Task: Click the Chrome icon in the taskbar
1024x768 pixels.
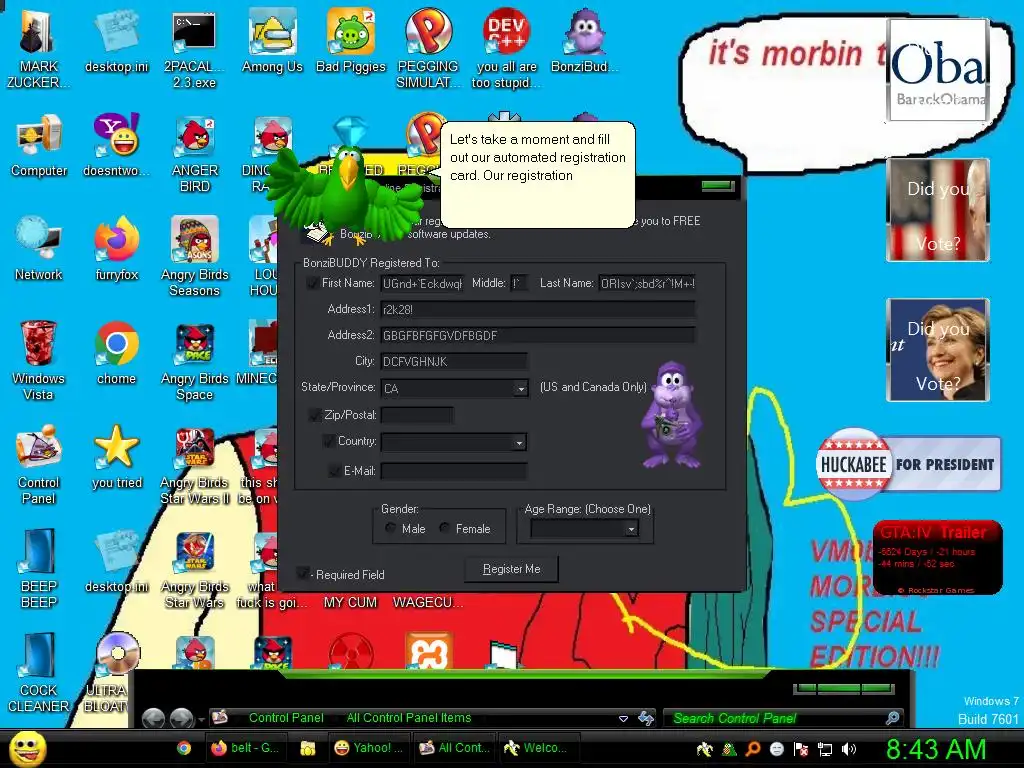Action: click(184, 748)
